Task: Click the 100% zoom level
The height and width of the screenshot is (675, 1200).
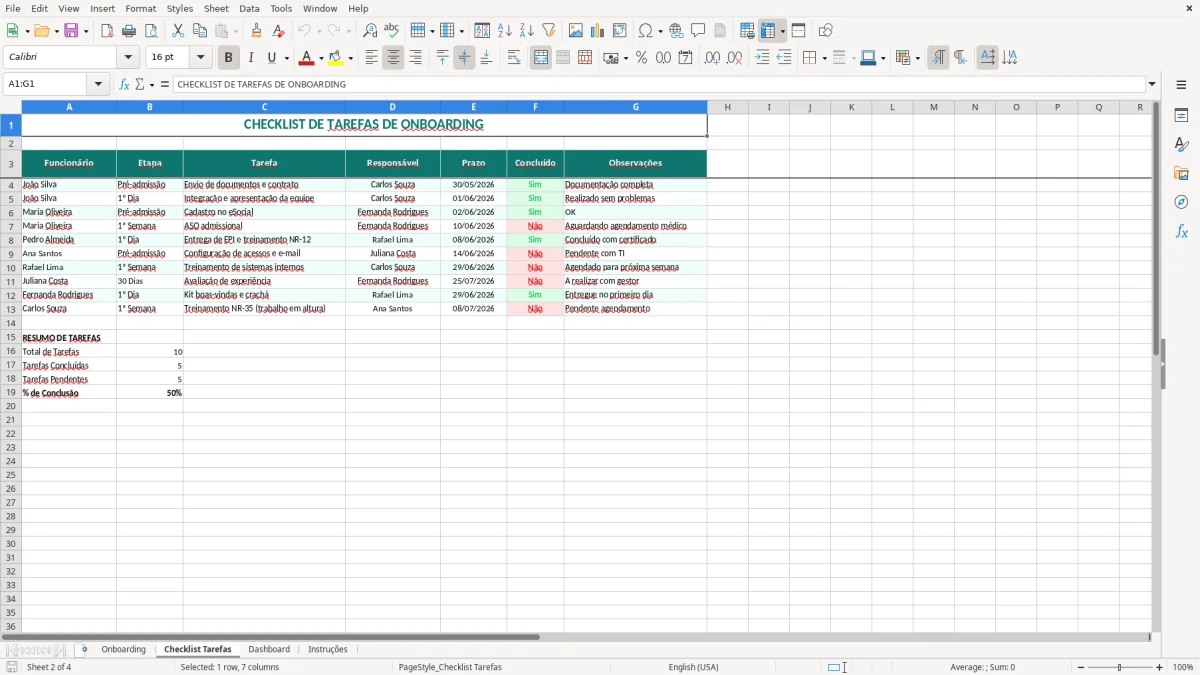Action: click(x=1183, y=667)
